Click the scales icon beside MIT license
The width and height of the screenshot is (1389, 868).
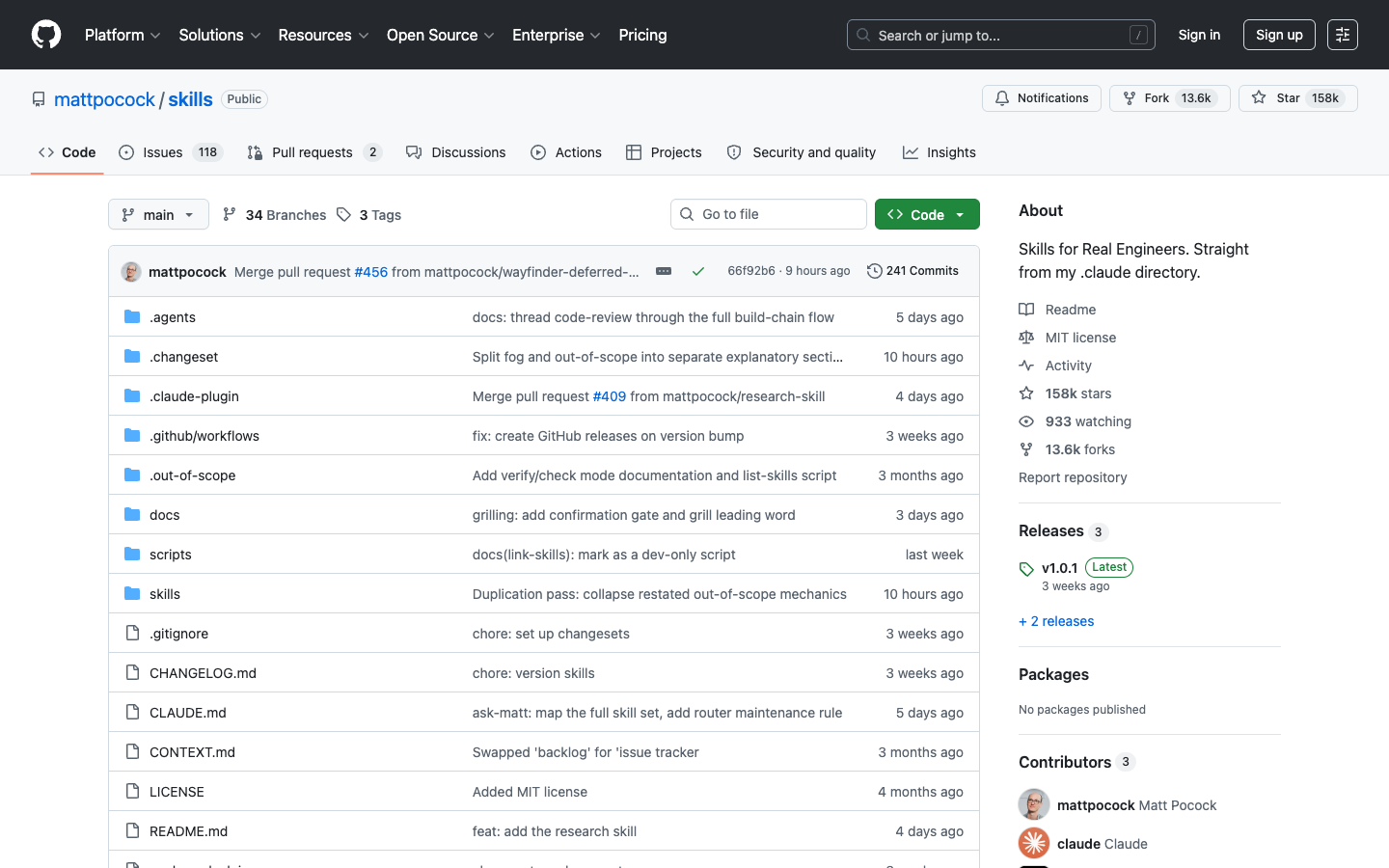click(1026, 338)
